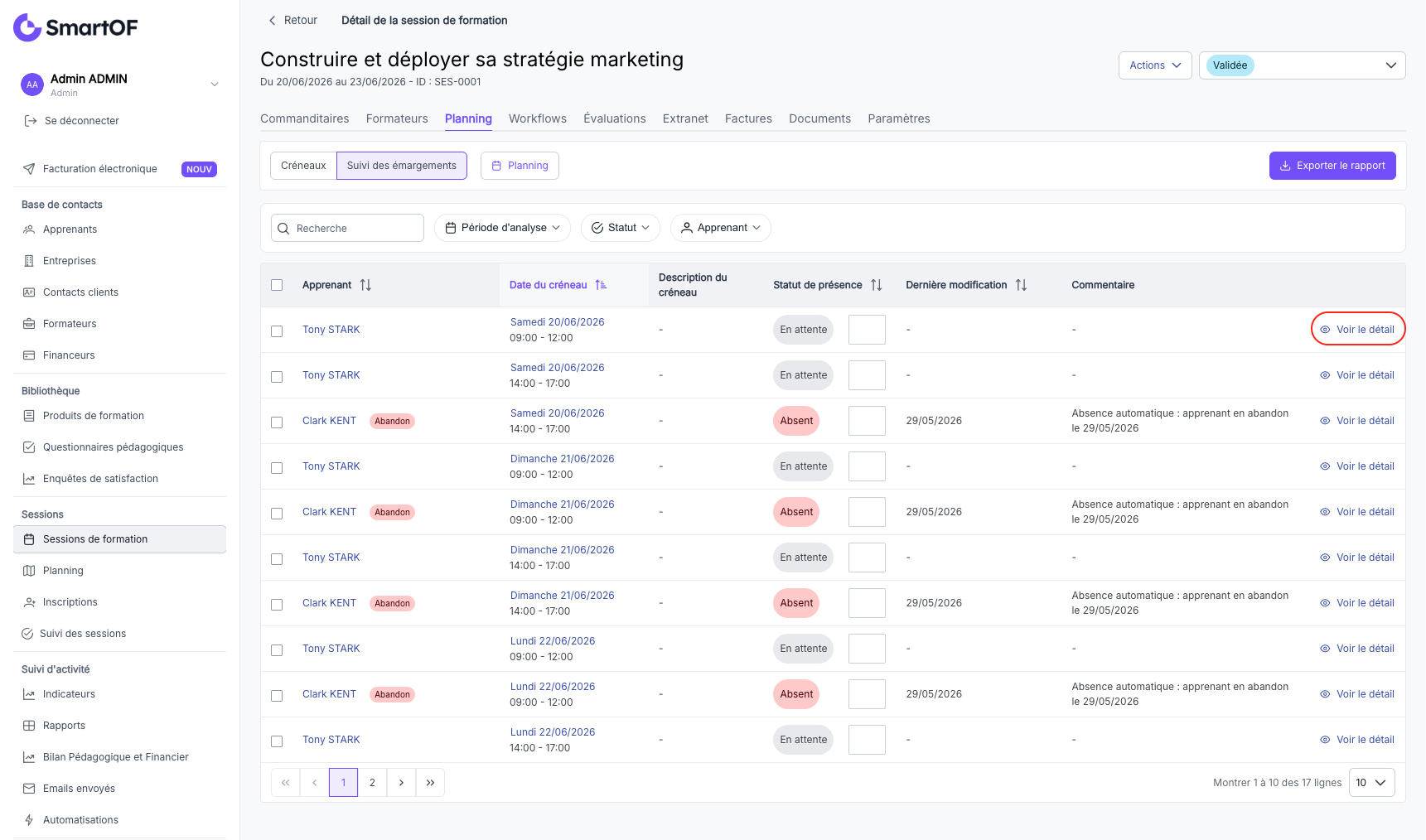Switch to the Créneaux sub-tab

coord(303,166)
